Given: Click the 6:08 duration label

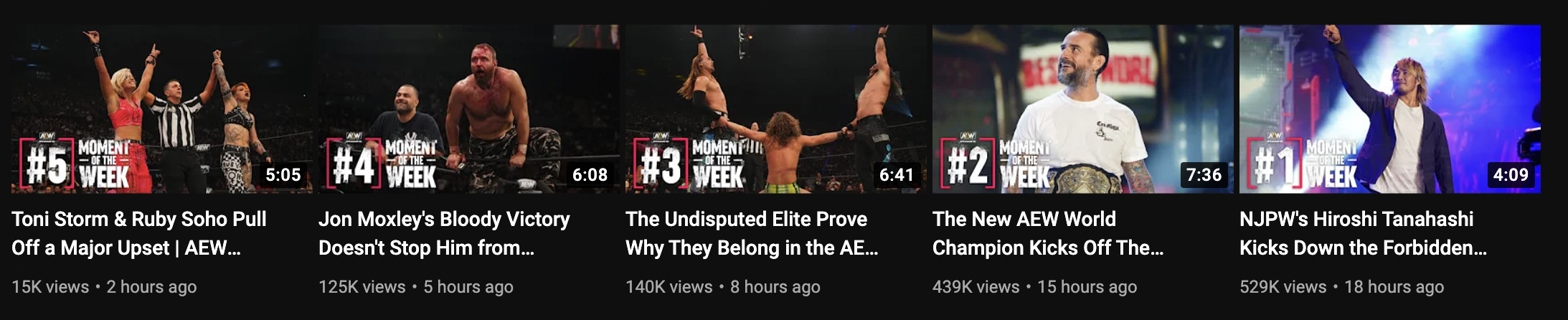Looking at the screenshot, I should pos(590,175).
